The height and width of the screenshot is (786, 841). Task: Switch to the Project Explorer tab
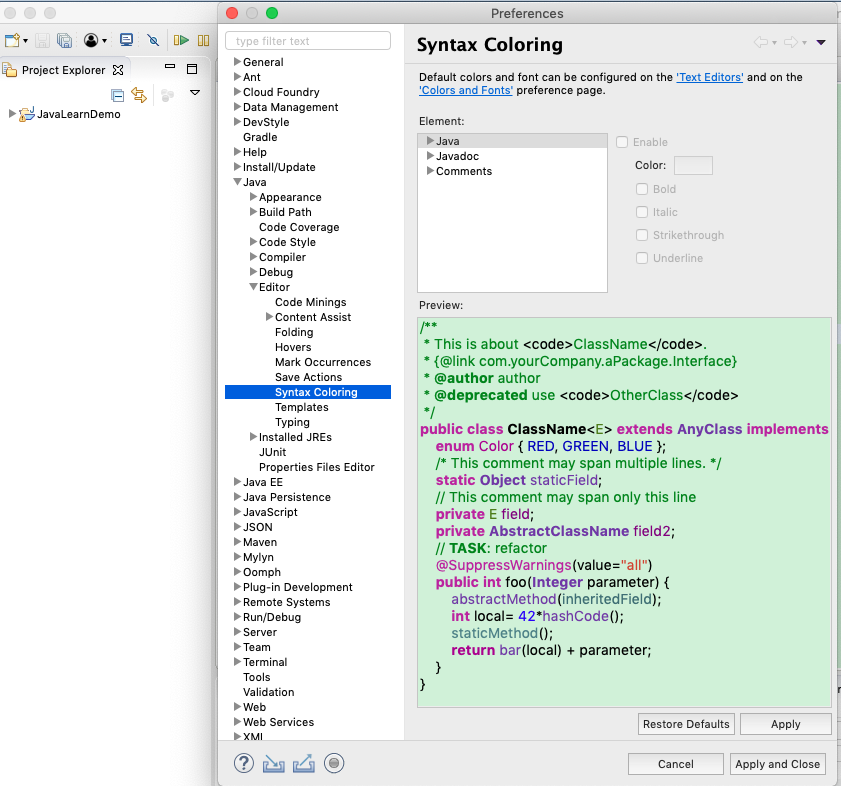64,70
